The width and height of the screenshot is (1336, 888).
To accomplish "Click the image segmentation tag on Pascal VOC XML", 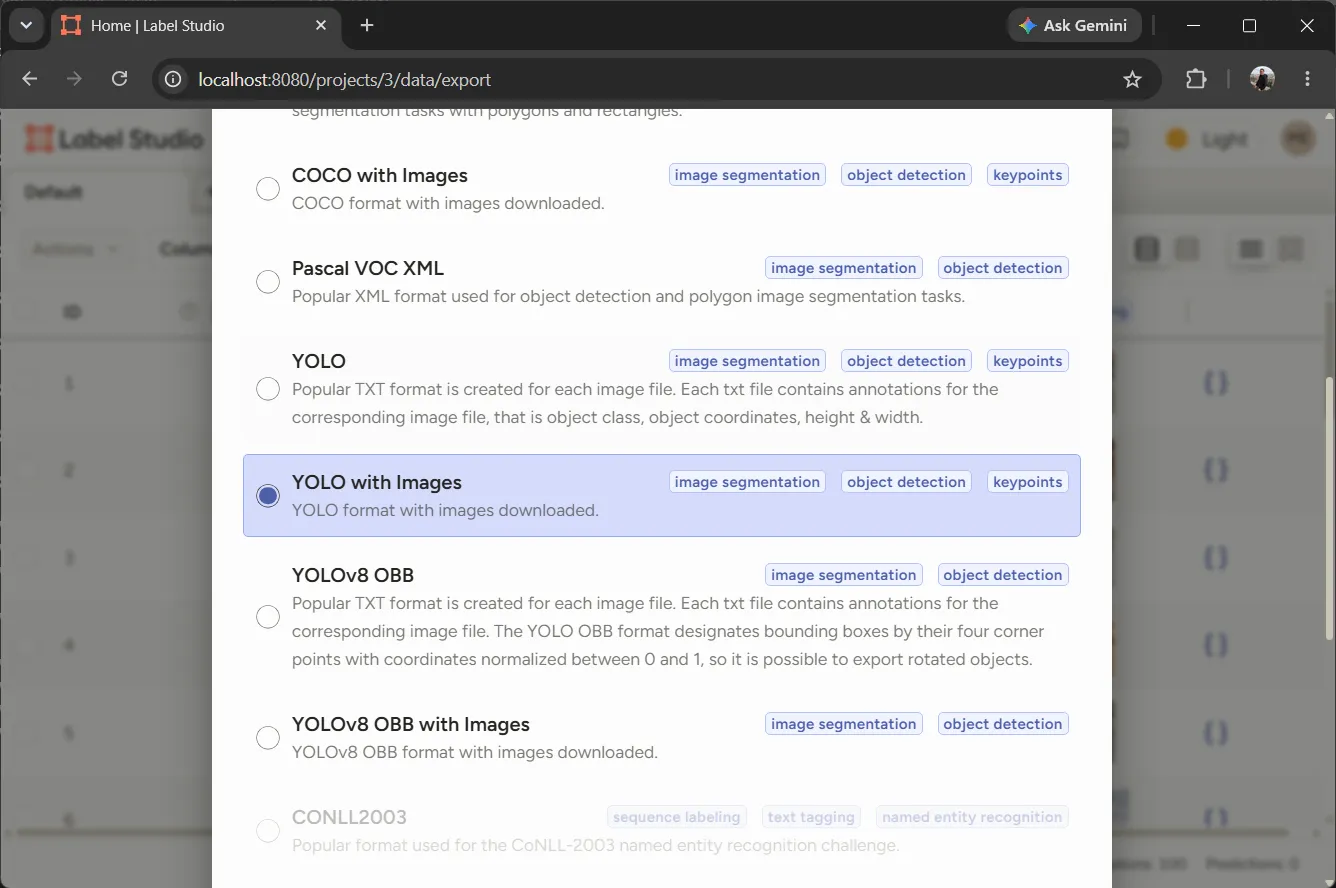I will (x=844, y=268).
